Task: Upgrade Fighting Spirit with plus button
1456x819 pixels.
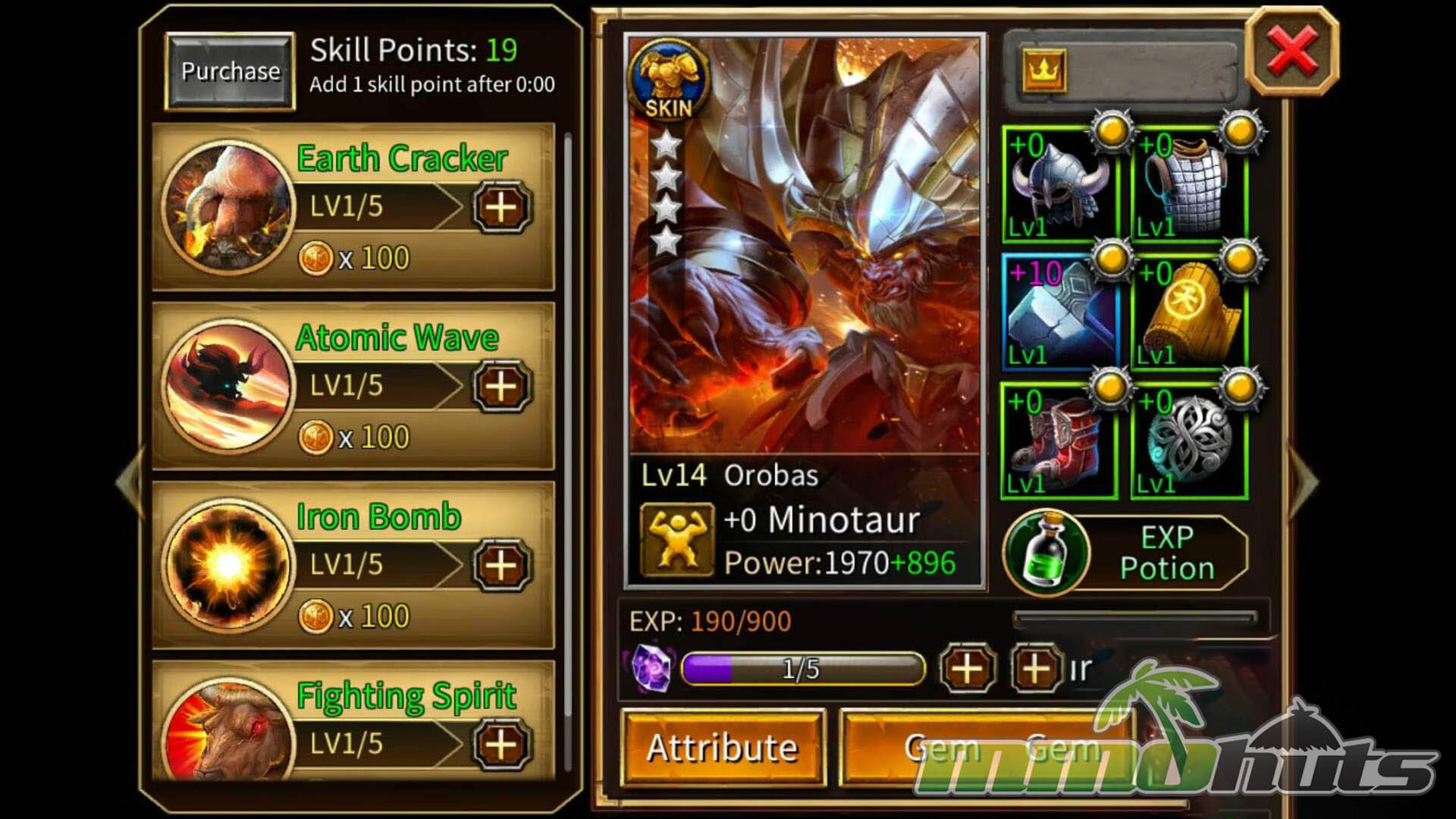Action: tap(501, 744)
